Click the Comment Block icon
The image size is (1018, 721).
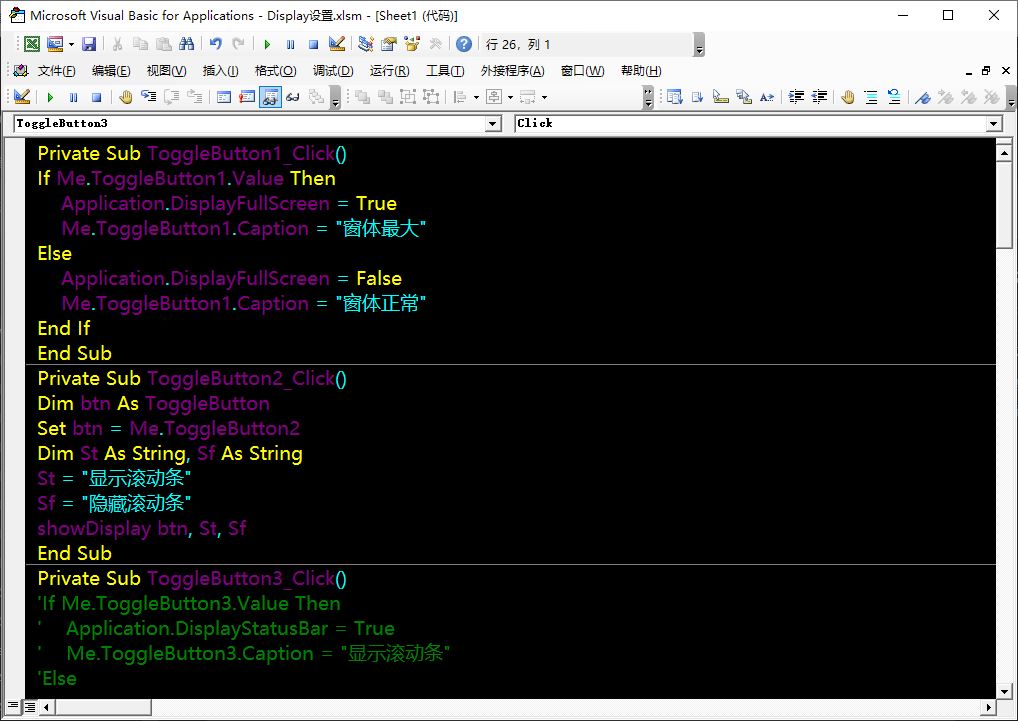[871, 97]
